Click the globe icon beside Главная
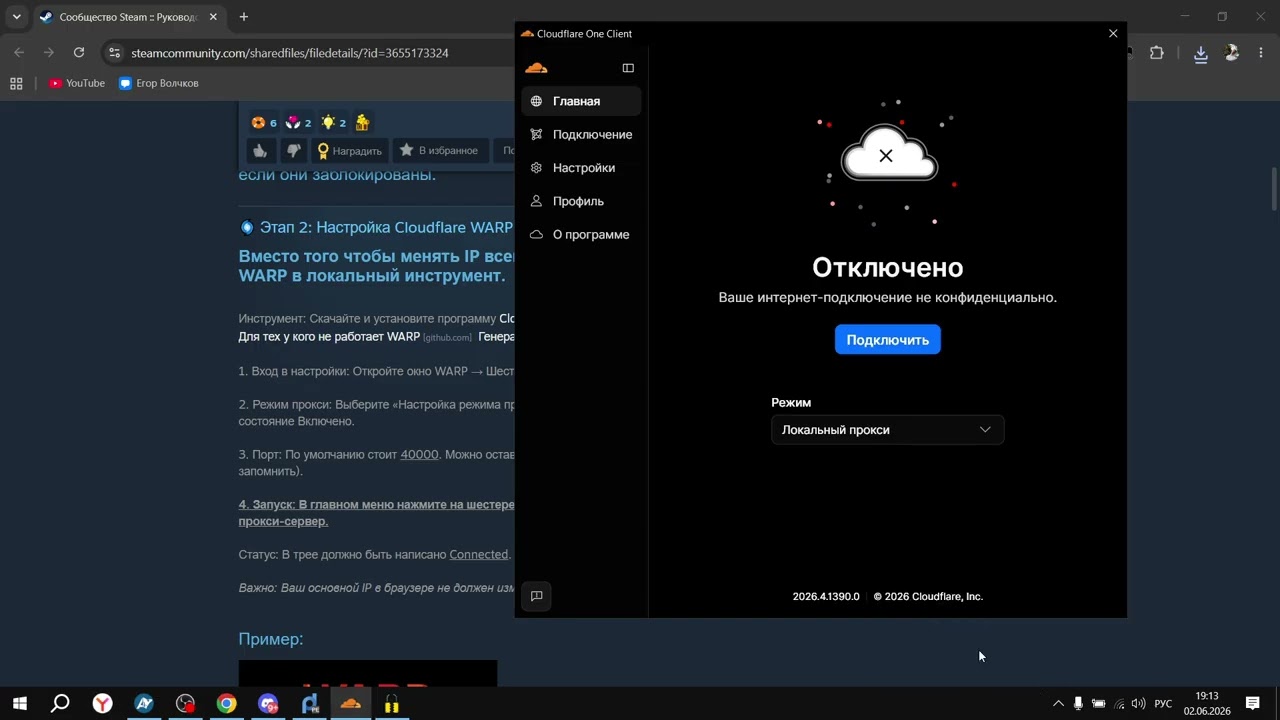The height and width of the screenshot is (720, 1280). click(536, 101)
